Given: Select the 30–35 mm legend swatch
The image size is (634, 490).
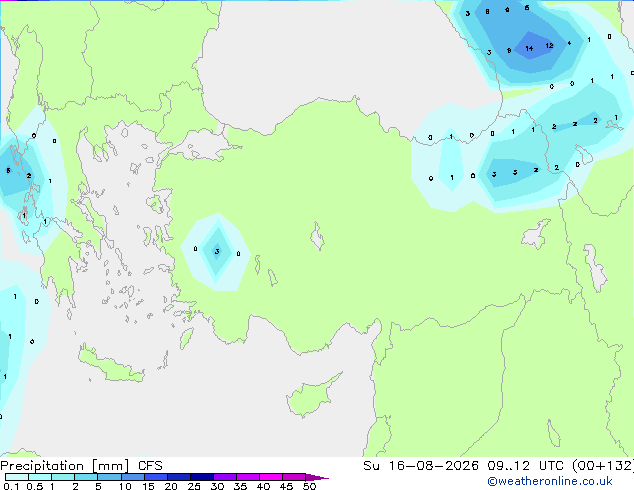Looking at the screenshot, I should [224, 477].
